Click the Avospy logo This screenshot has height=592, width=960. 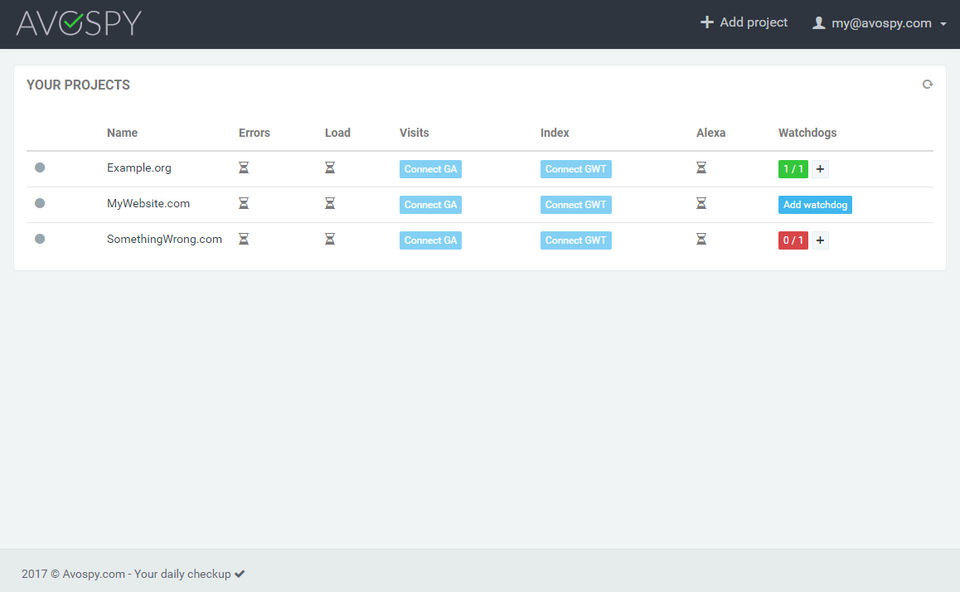coord(78,23)
